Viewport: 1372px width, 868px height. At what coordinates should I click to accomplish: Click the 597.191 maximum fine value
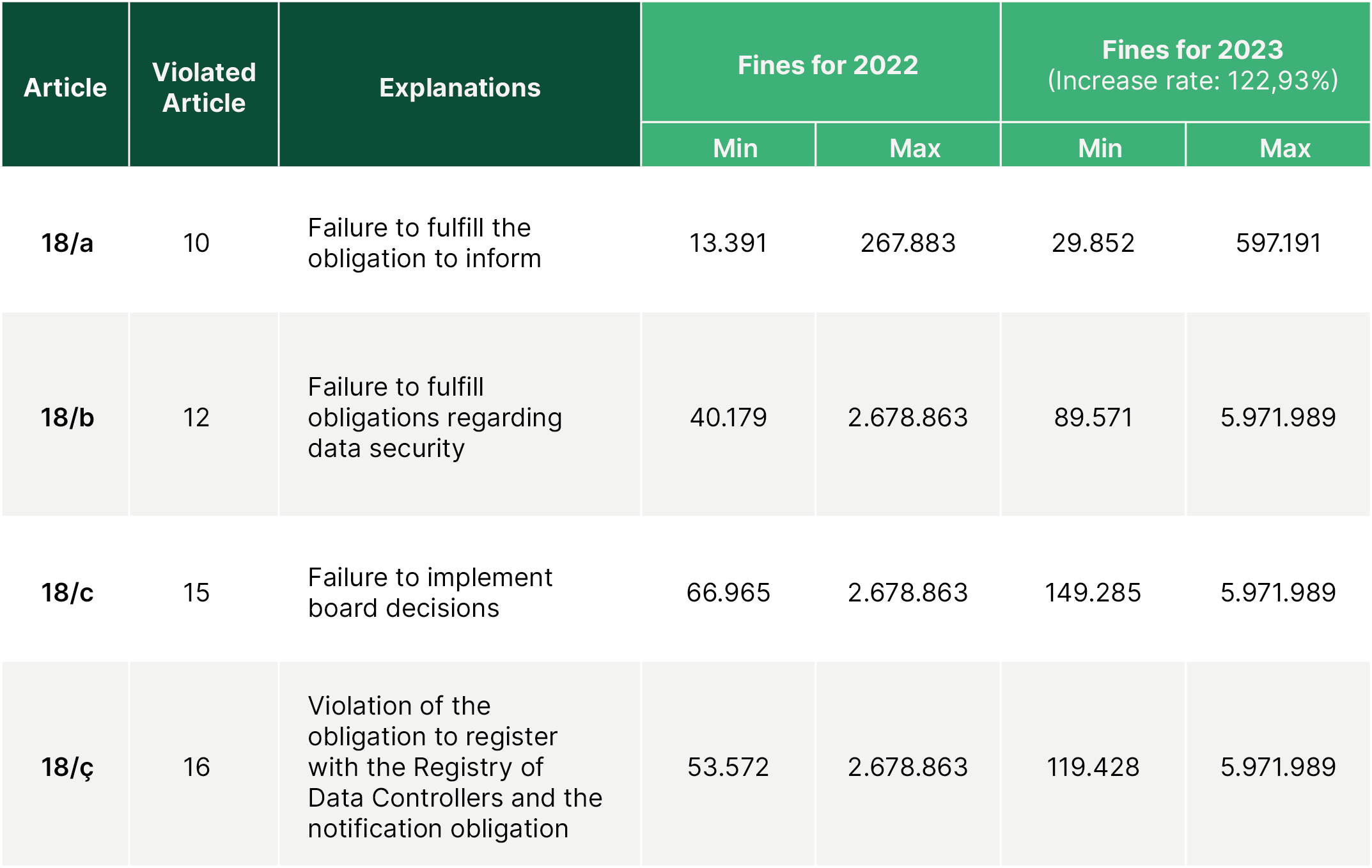(x=1278, y=243)
